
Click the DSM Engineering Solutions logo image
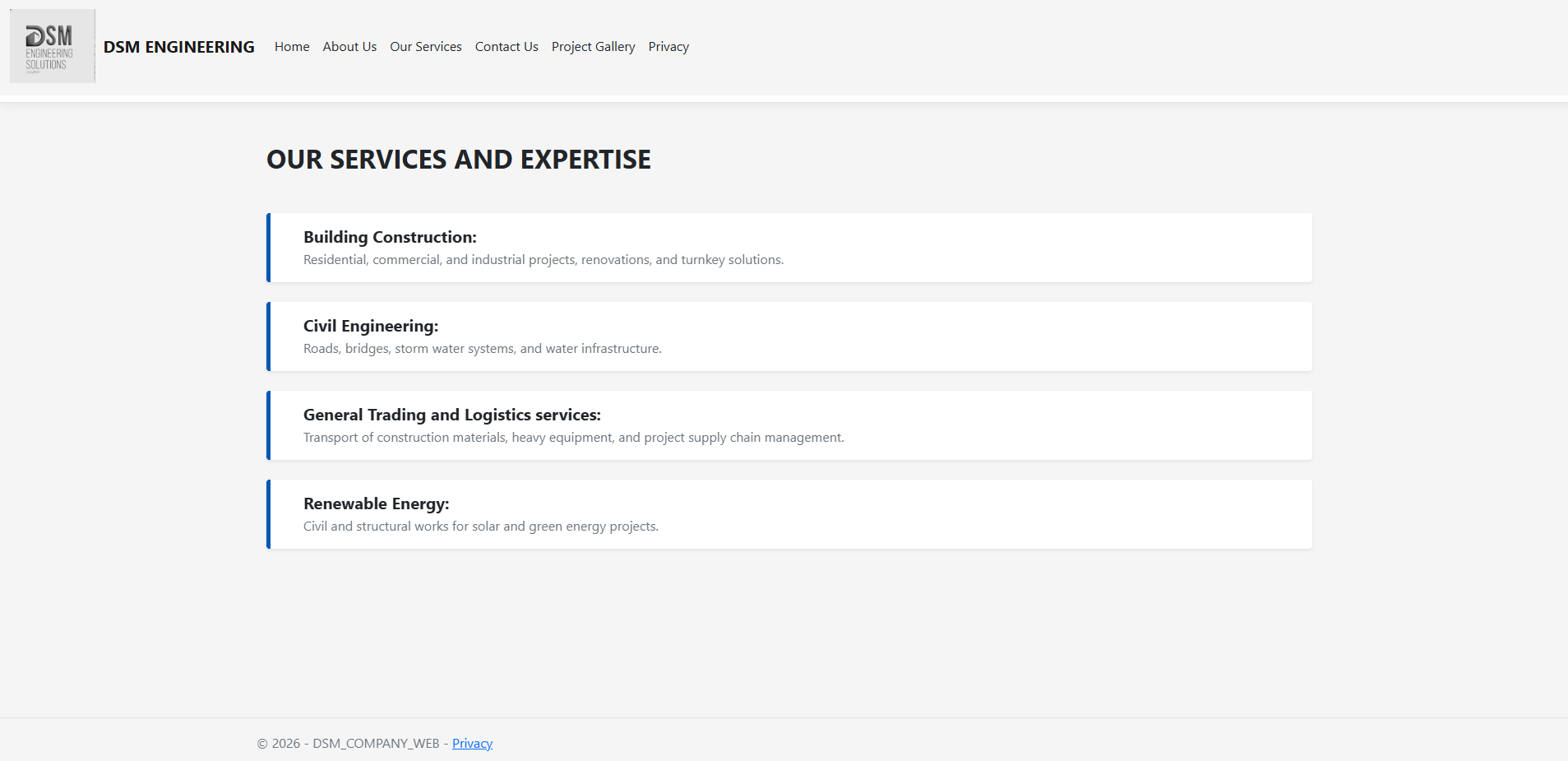click(53, 46)
